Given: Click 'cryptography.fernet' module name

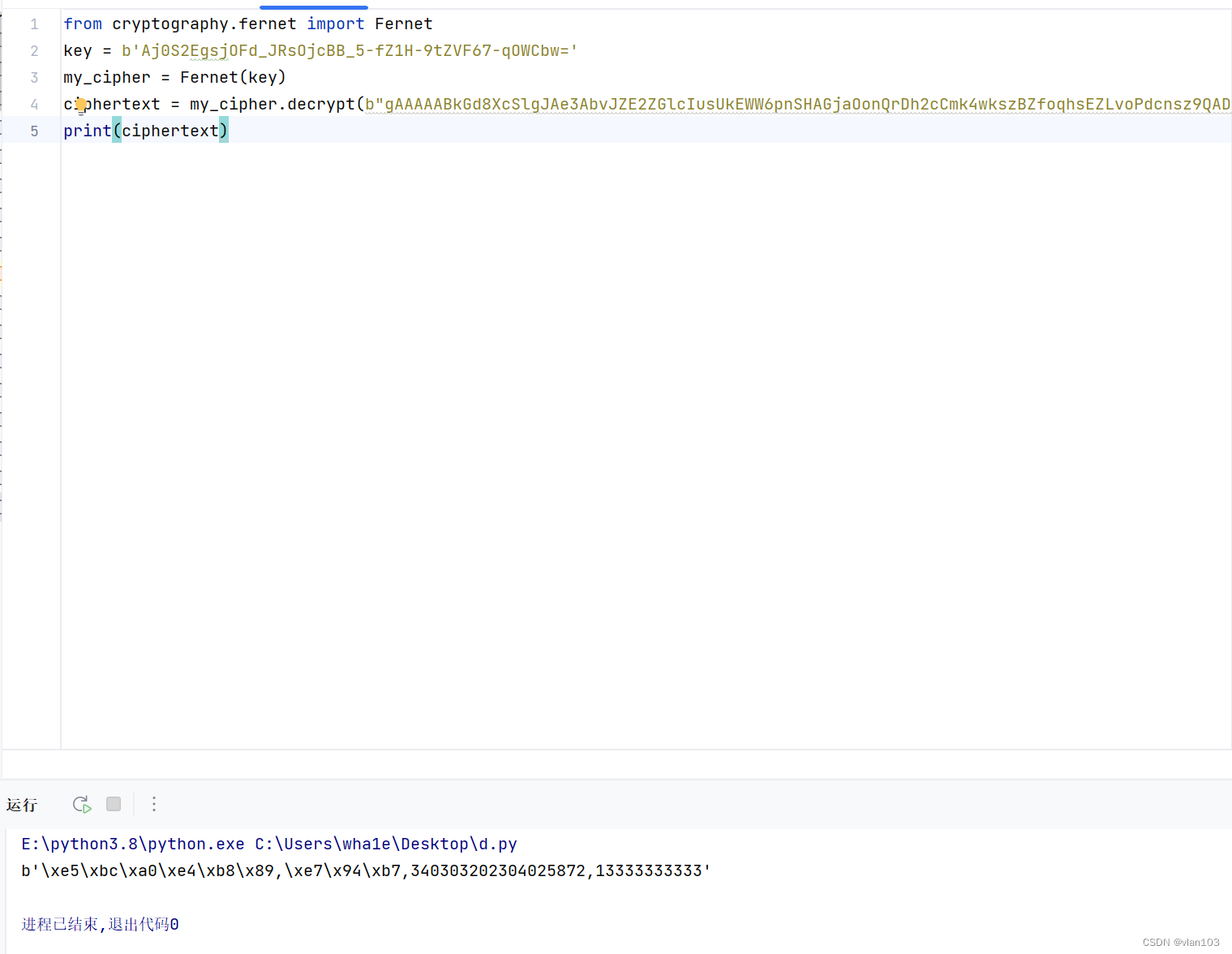Looking at the screenshot, I should click(x=204, y=24).
